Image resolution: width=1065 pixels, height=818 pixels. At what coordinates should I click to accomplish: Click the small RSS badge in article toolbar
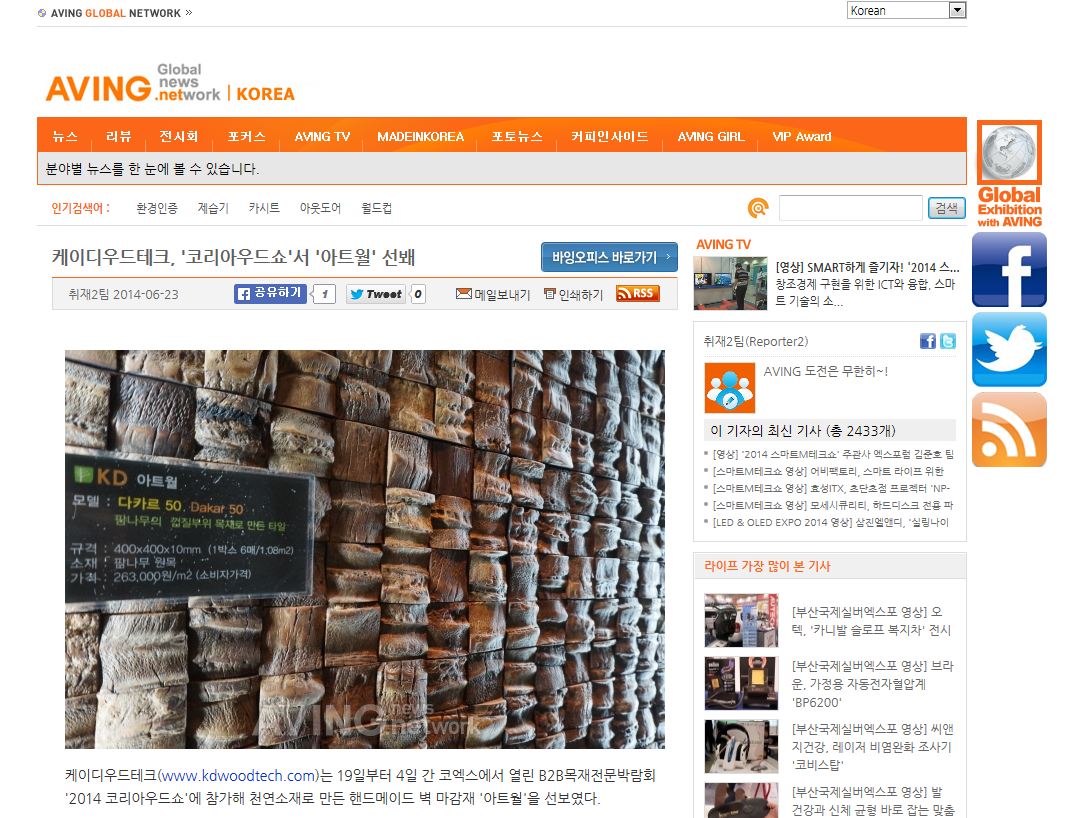click(637, 294)
